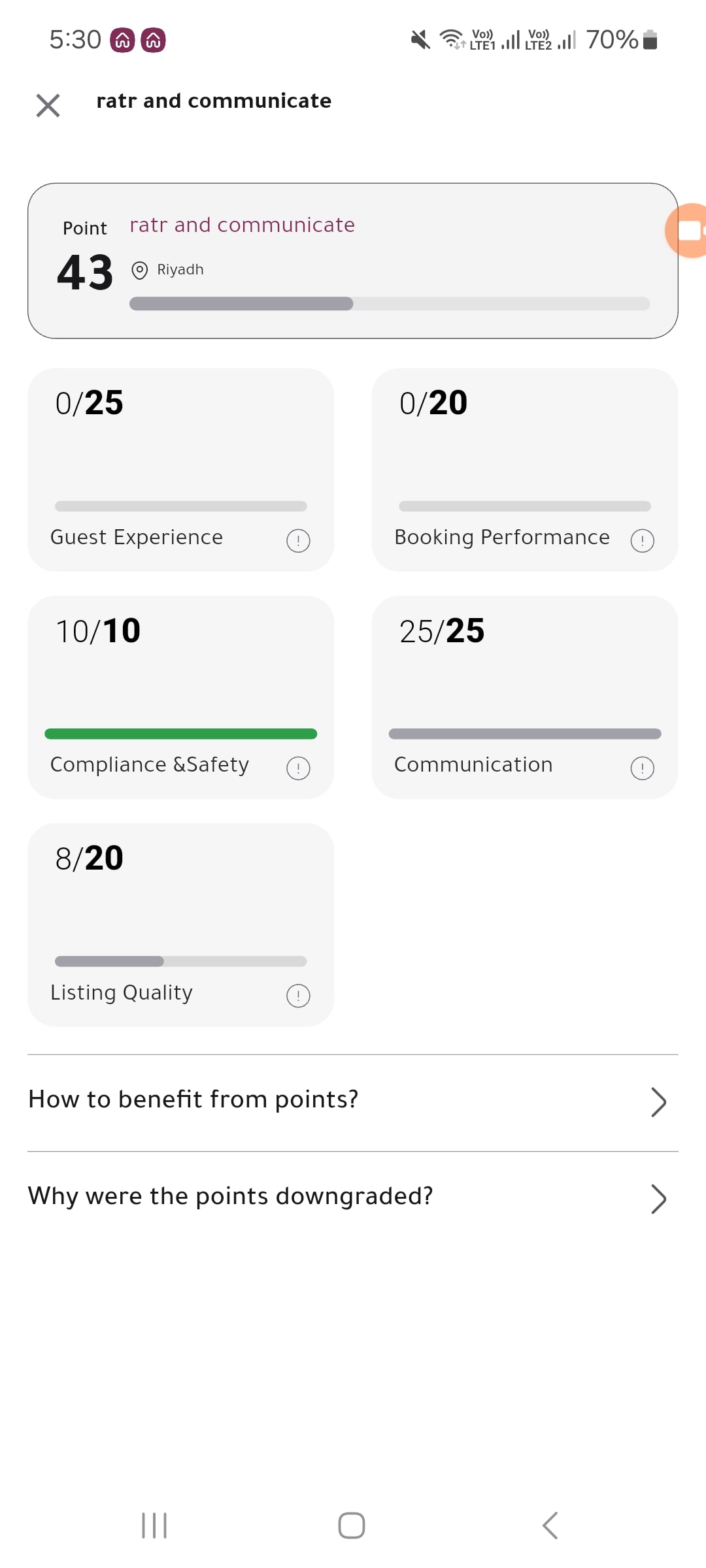The height and width of the screenshot is (1568, 706).
Task: Select the Guest Experience 0/25 card
Action: click(x=180, y=470)
